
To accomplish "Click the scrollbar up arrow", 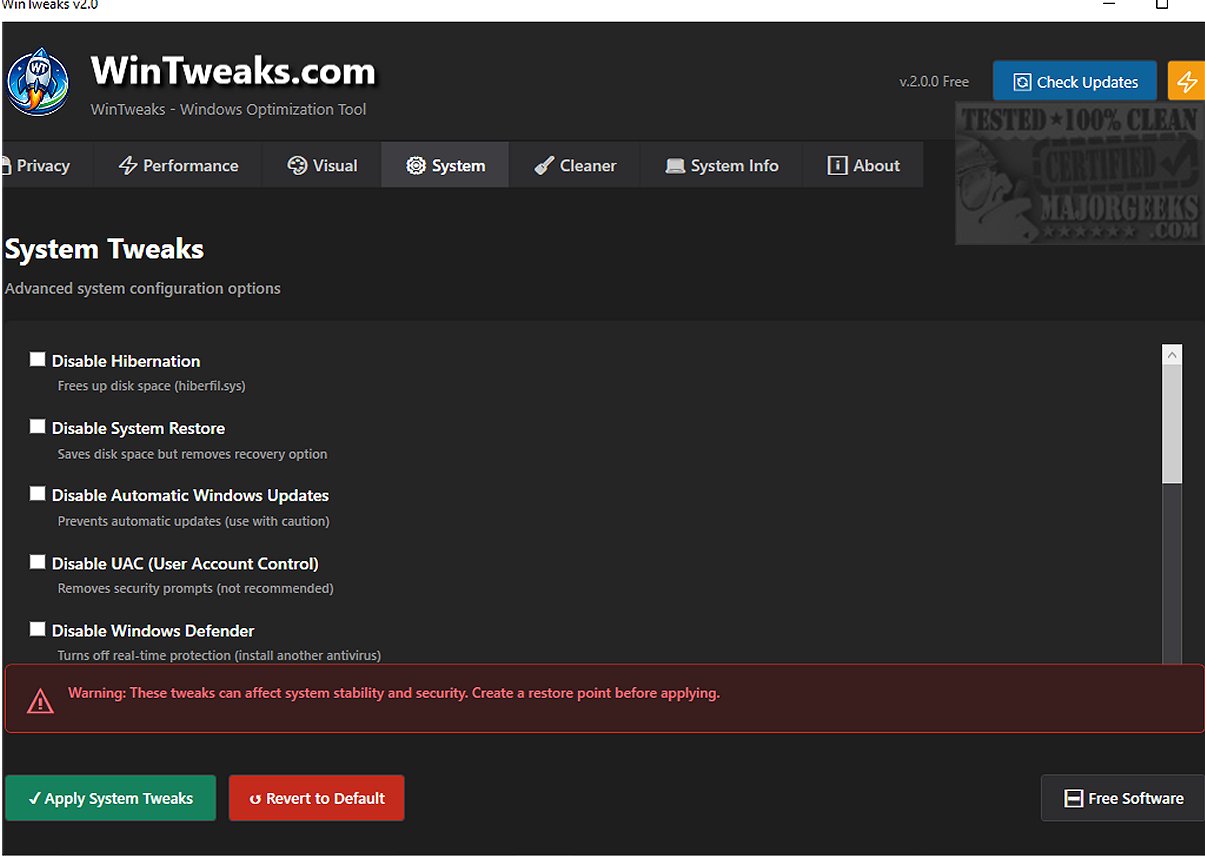I will click(1172, 355).
